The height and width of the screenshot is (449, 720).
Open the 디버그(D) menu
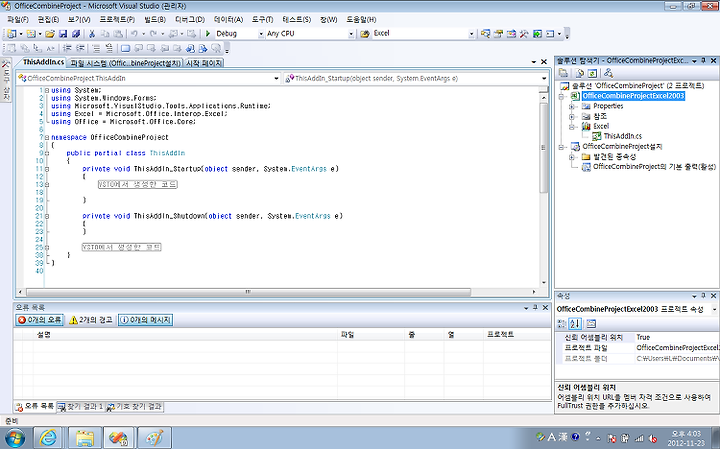point(190,20)
